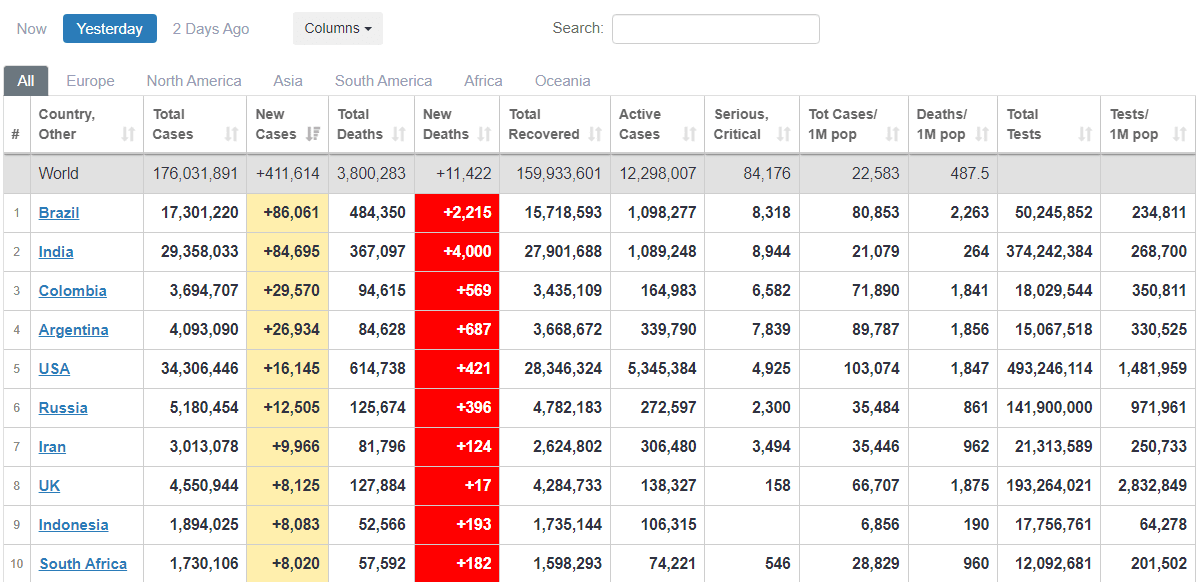The height and width of the screenshot is (582, 1196).
Task: Click the South Africa link
Action: pyautogui.click(x=83, y=564)
